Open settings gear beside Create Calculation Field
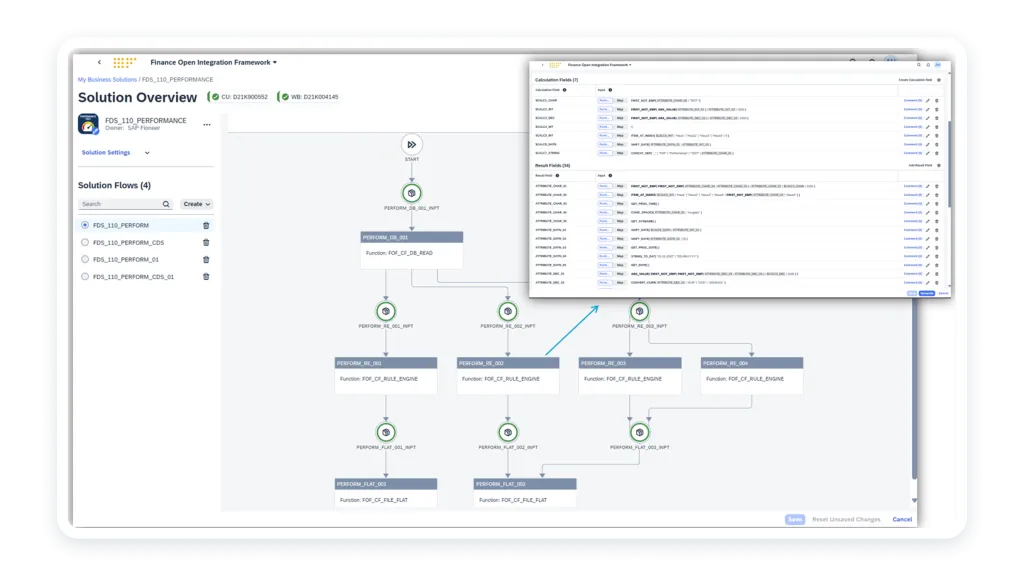Image resolution: width=1024 pixels, height=576 pixels. (939, 80)
